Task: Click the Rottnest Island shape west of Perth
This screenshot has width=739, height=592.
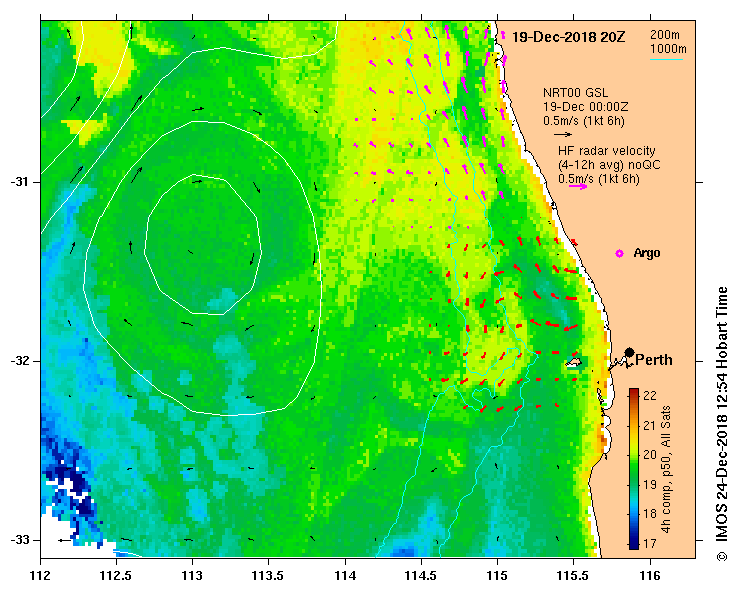Action: tap(574, 362)
